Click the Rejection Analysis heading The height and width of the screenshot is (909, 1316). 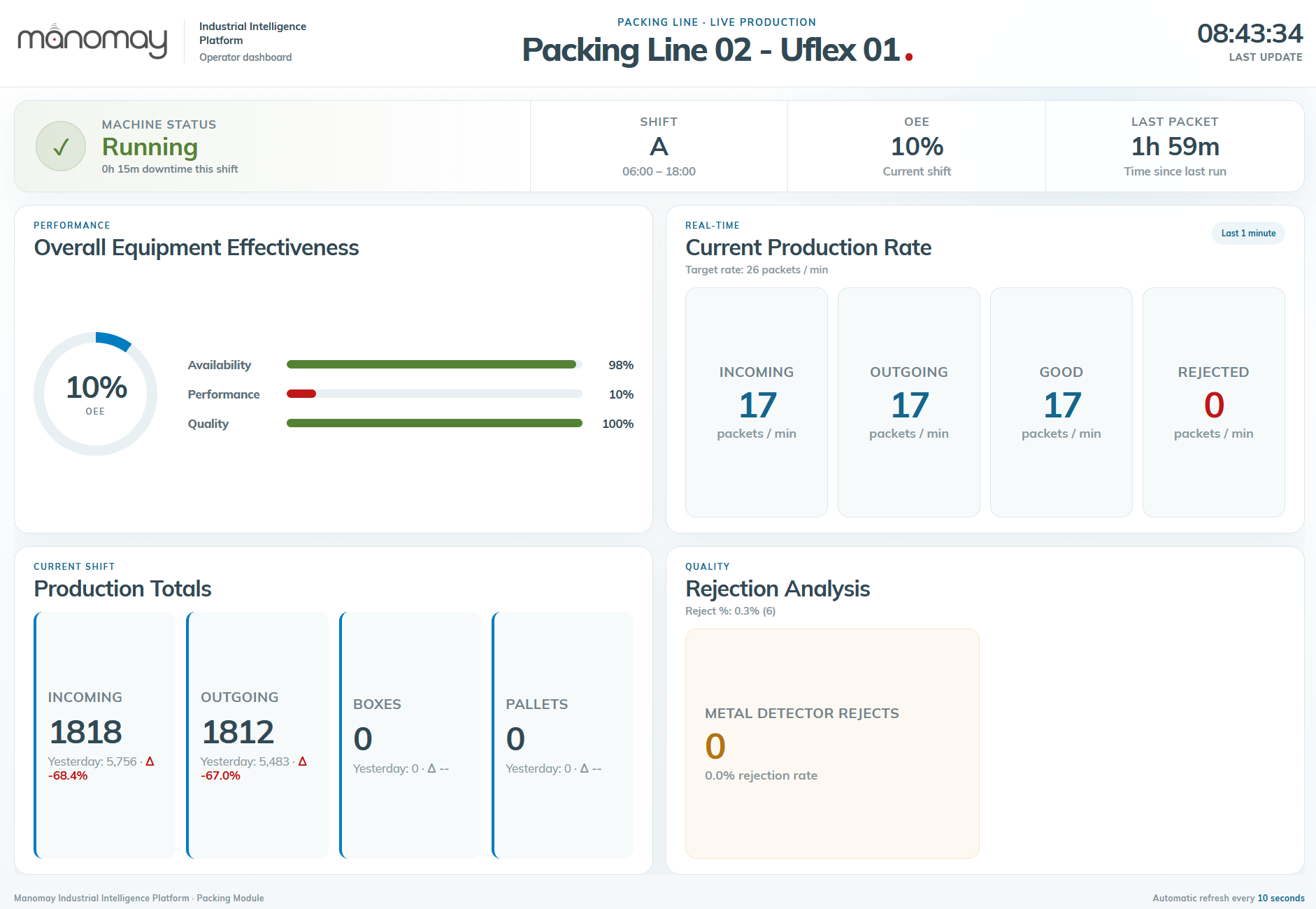778,589
